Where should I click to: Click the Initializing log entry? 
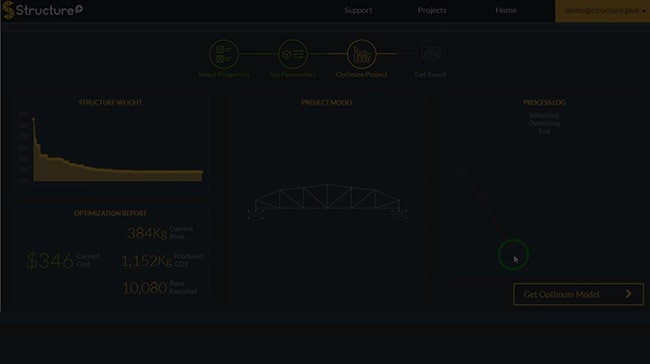point(544,116)
